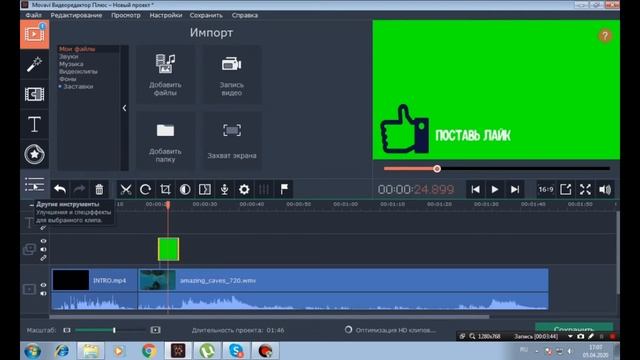Select Видеоклипы in import list
The image size is (640, 360).
(x=78, y=71)
